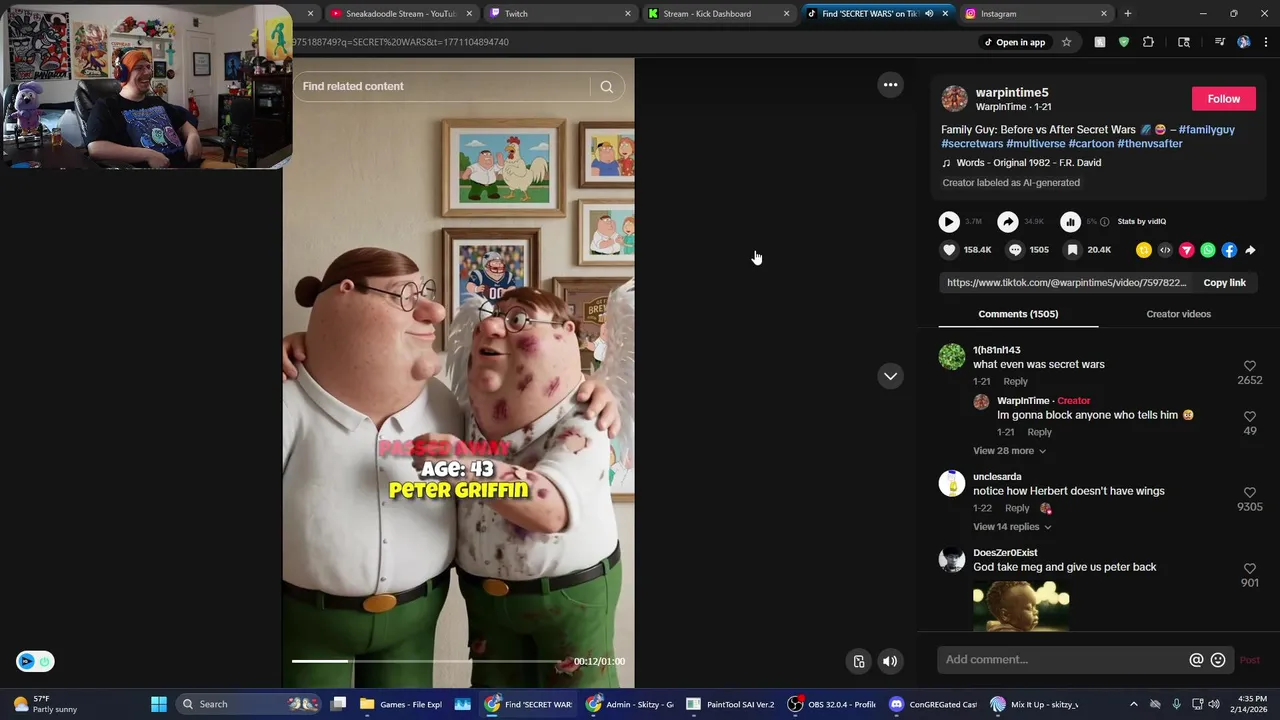
Task: Send to friends via red paper plane icon
Action: click(x=1187, y=250)
